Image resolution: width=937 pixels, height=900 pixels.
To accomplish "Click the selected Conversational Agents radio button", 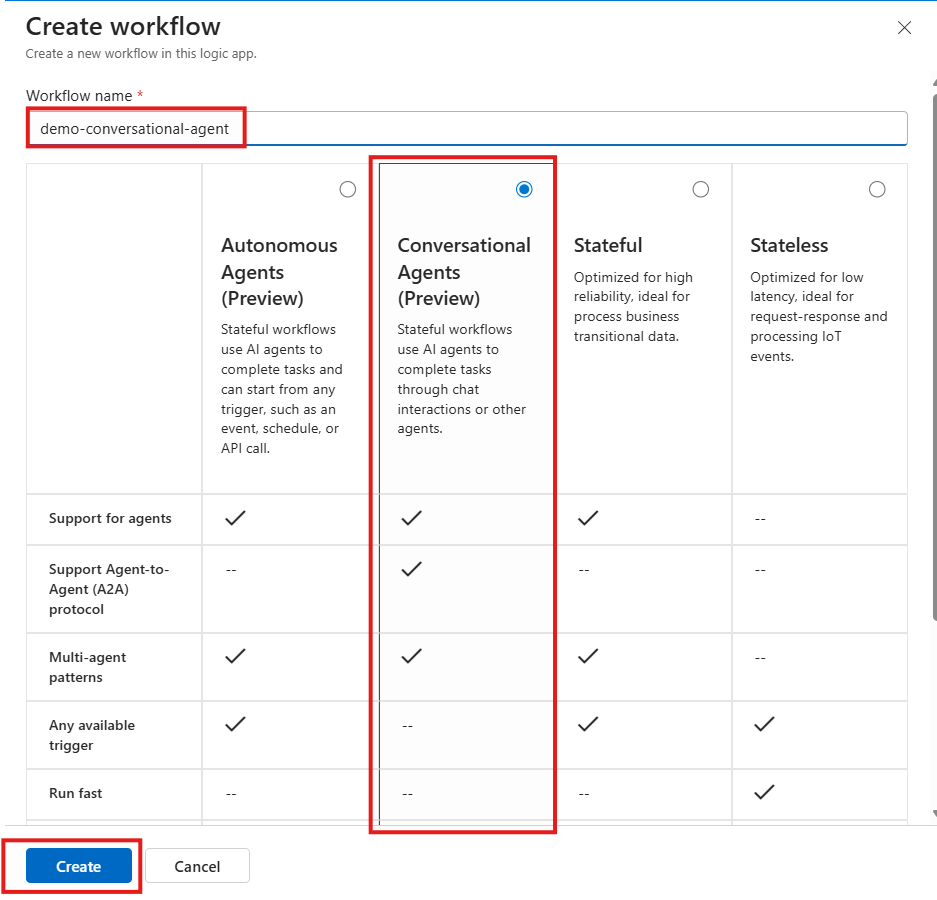I will [x=524, y=189].
